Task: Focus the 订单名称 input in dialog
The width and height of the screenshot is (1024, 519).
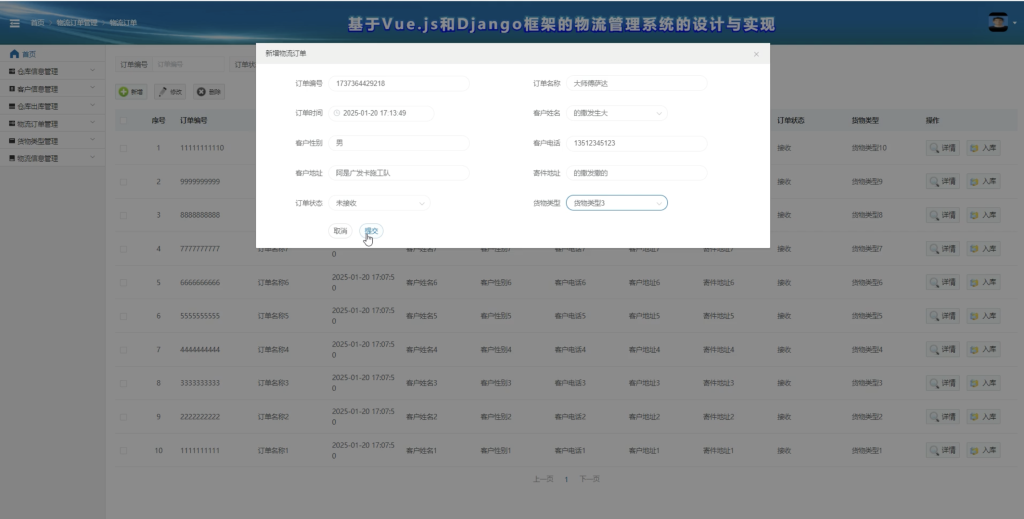Action: tap(637, 83)
